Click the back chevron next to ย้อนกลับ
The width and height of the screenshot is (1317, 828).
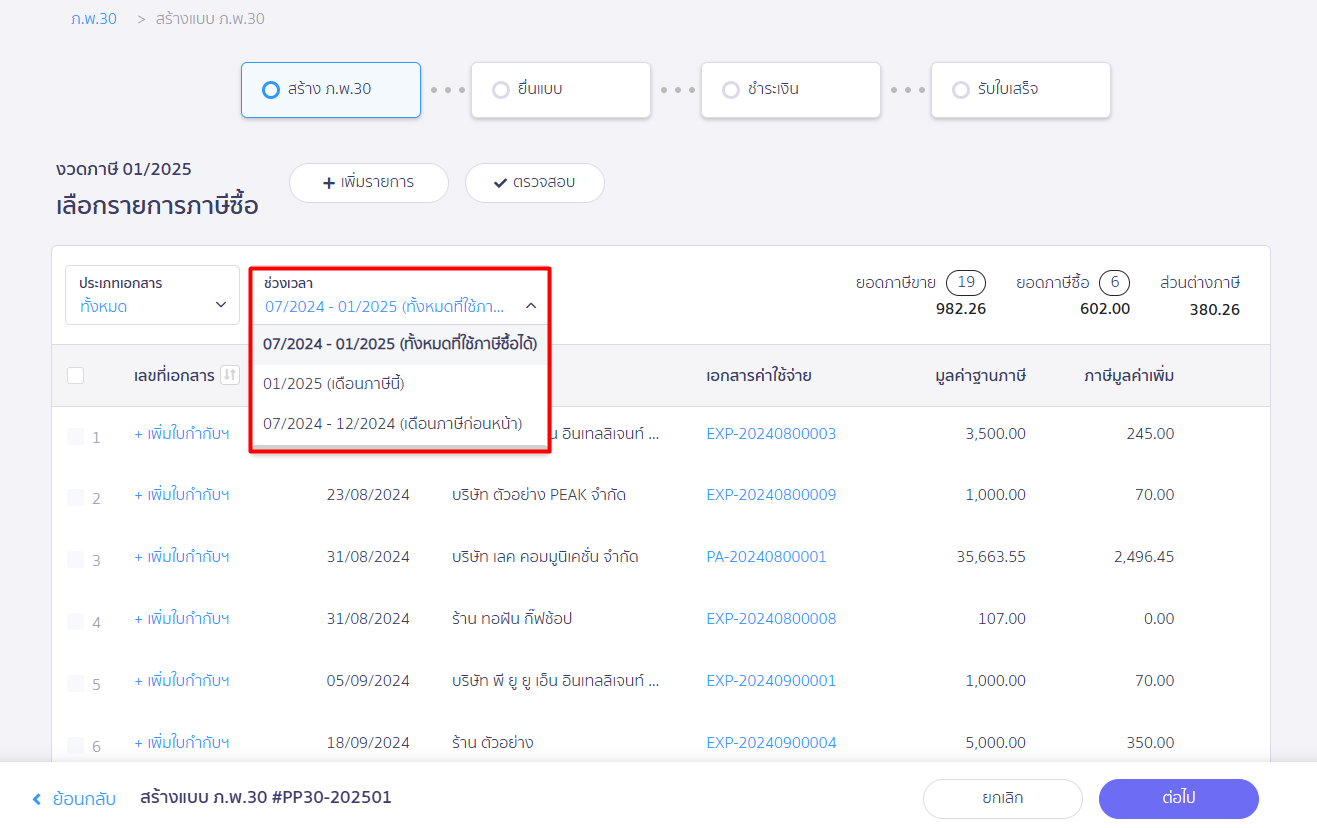pos(37,799)
